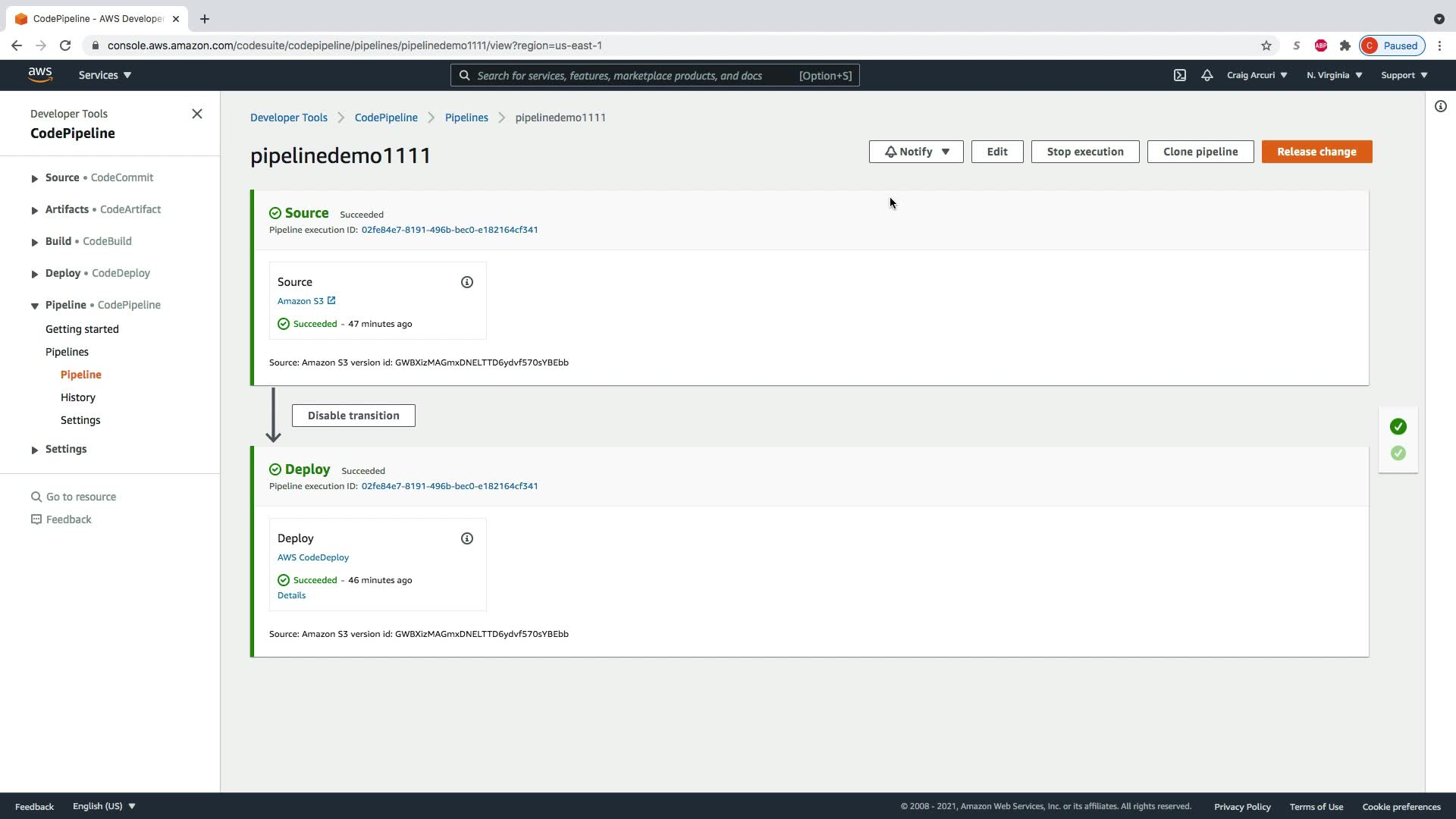Open the notifications bell icon
Viewport: 1456px width, 819px height.
1207,75
